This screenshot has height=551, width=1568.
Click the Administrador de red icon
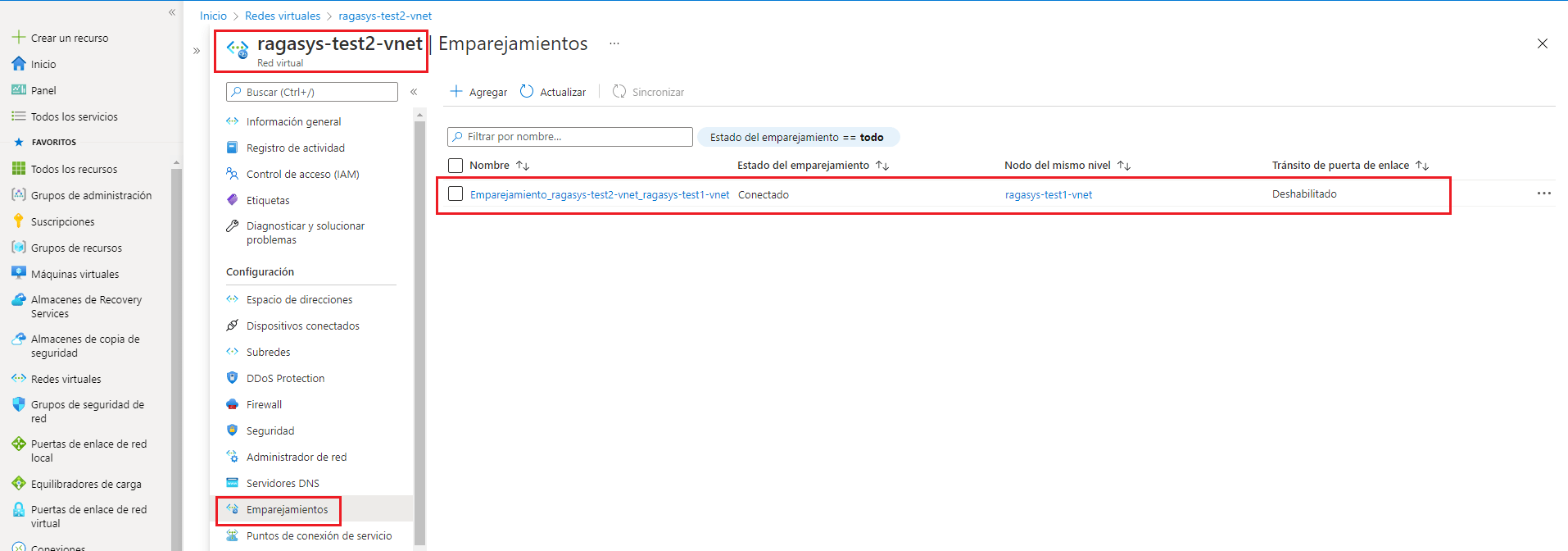tap(233, 457)
